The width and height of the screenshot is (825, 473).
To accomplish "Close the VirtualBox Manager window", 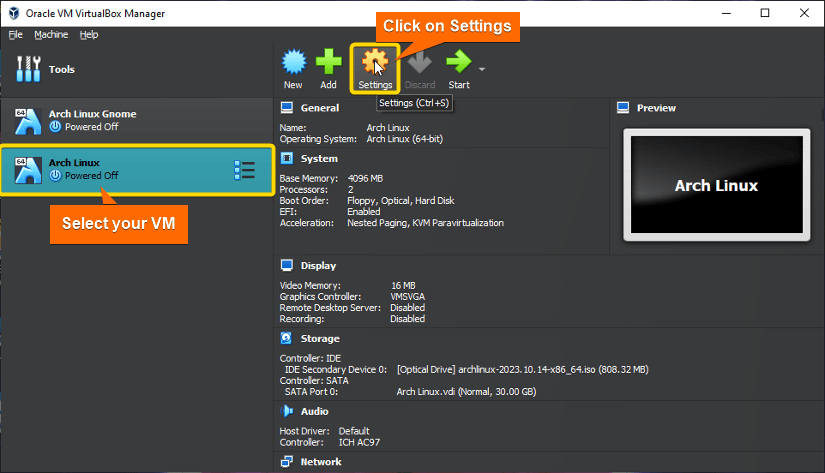I will [804, 13].
